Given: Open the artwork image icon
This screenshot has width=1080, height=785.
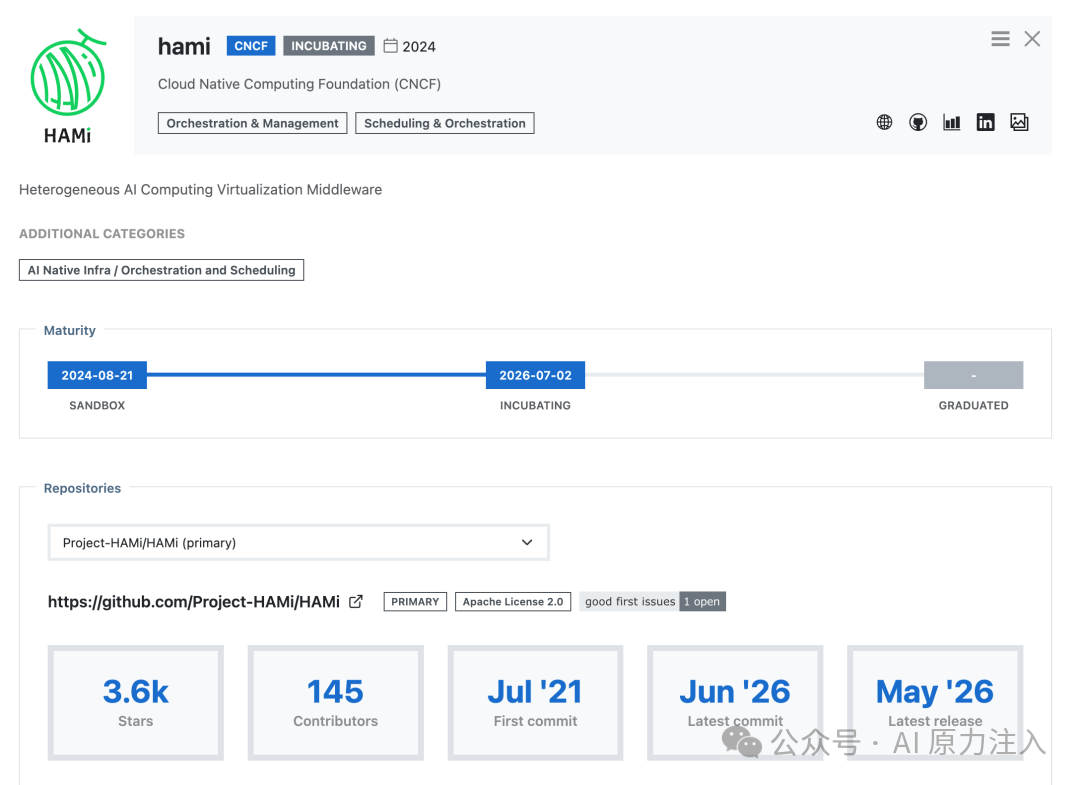Looking at the screenshot, I should 1019,123.
